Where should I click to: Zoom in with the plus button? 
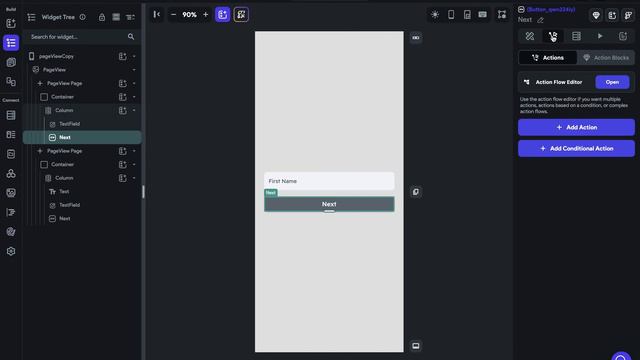pyautogui.click(x=205, y=15)
